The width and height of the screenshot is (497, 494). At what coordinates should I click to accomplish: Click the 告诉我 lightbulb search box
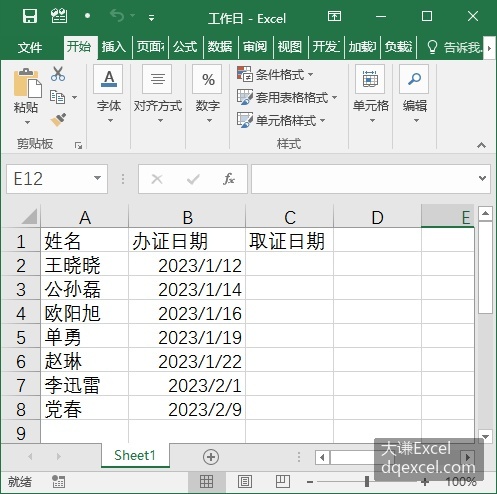[454, 47]
